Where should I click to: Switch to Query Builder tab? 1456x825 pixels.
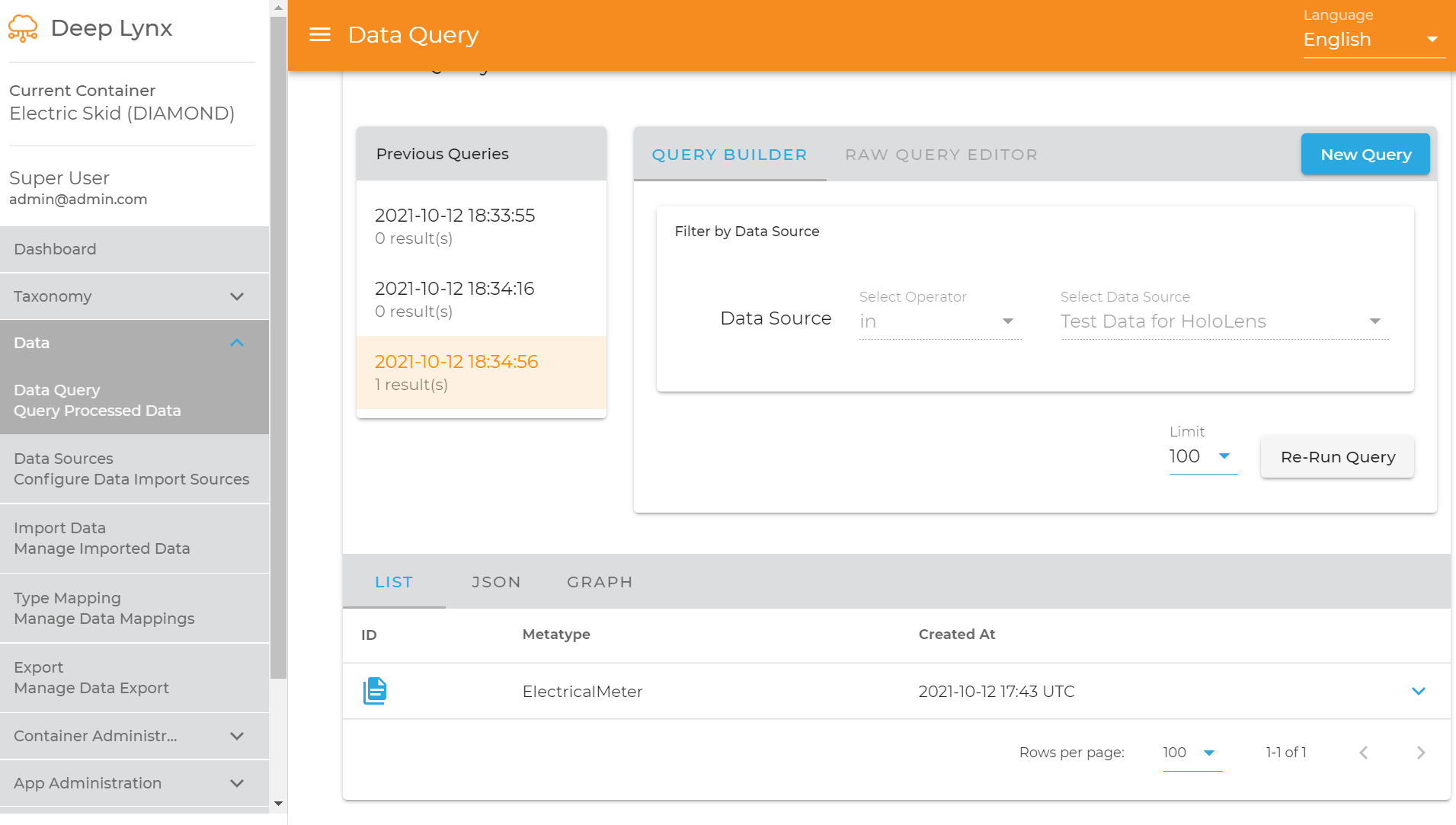730,155
